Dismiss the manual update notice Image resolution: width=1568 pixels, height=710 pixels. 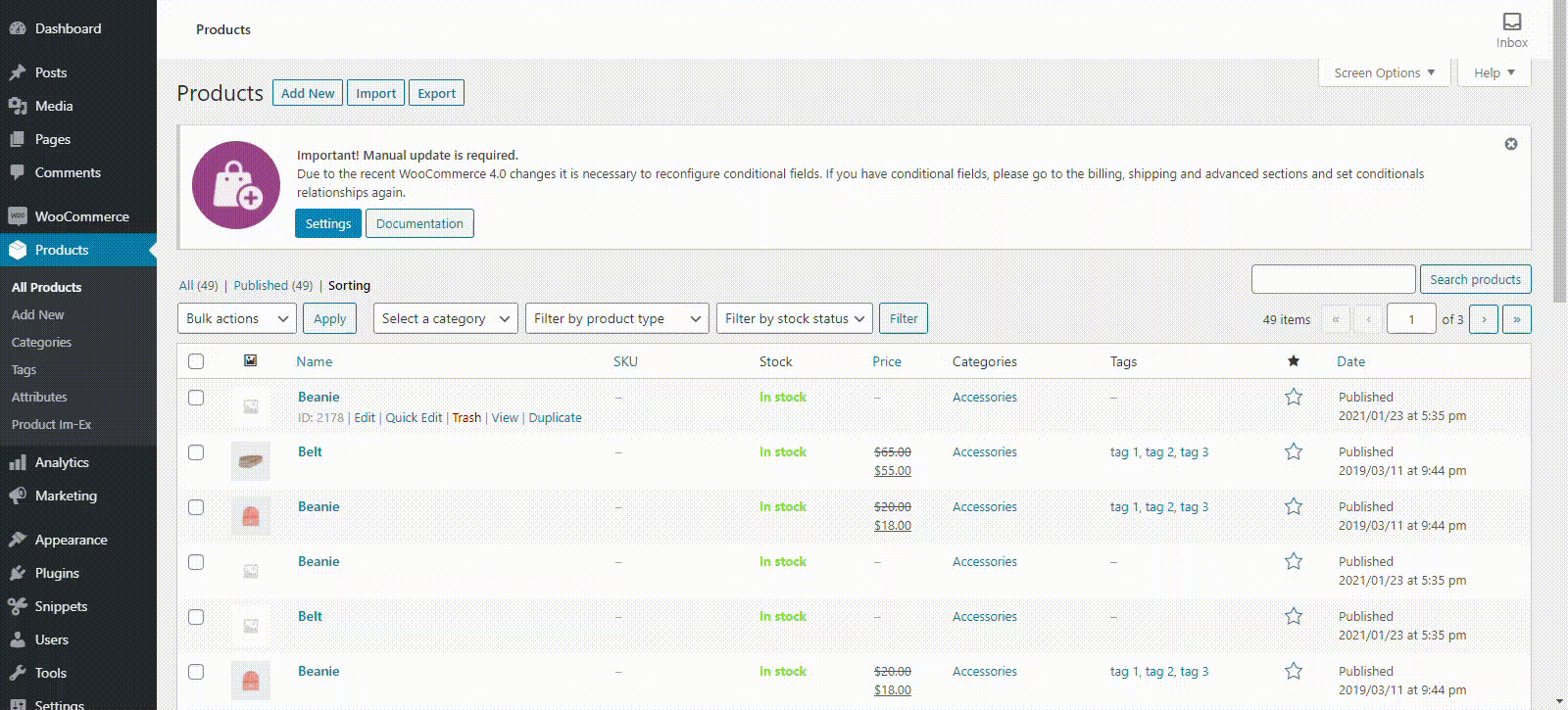[1511, 144]
